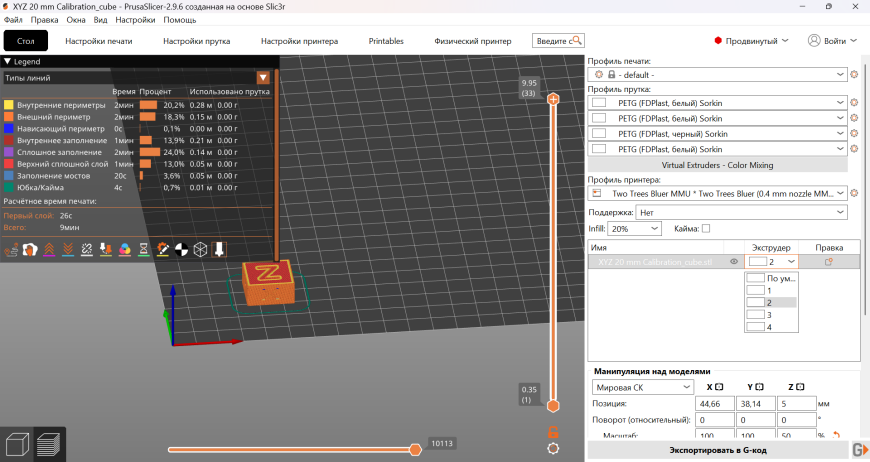Image resolution: width=870 pixels, height=462 pixels.
Task: Open printer profile settings gear icon
Action: tap(854, 193)
